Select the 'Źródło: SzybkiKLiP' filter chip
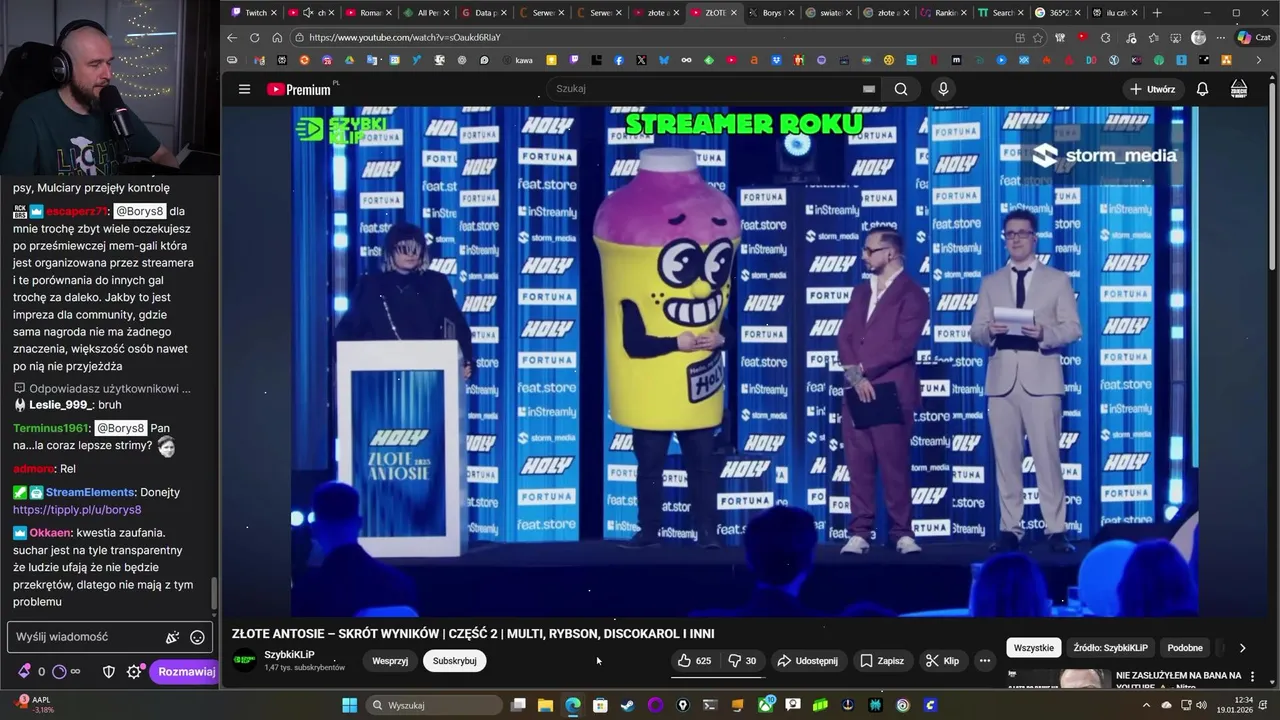The width and height of the screenshot is (1280, 720). (x=1111, y=647)
